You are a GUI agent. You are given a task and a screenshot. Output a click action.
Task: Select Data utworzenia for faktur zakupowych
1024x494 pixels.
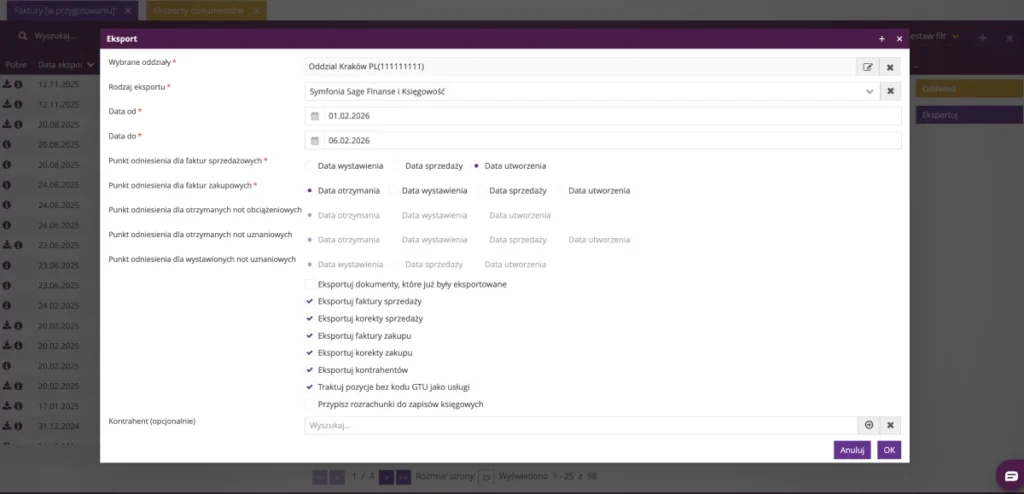pyautogui.click(x=560, y=191)
